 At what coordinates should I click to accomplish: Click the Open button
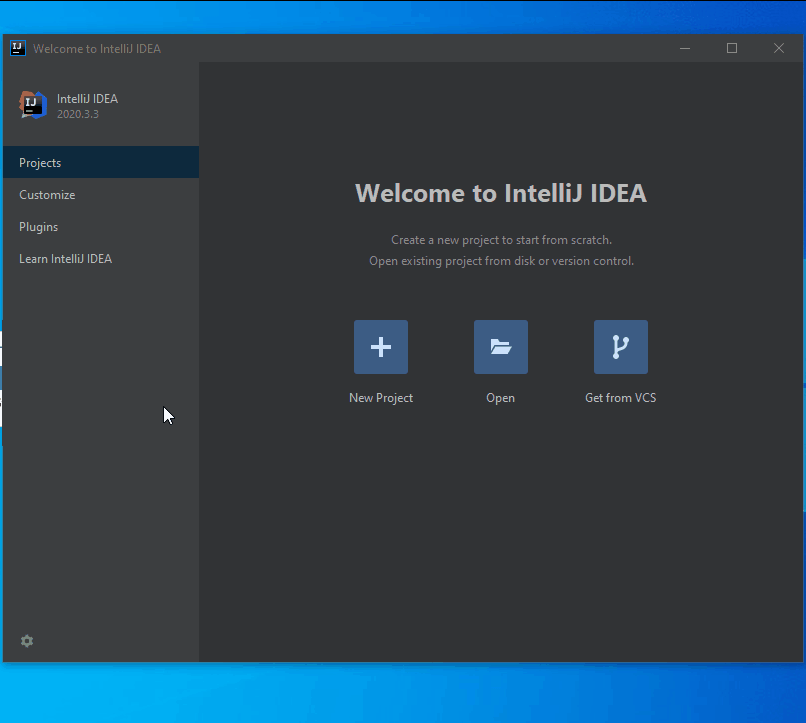[x=500, y=397]
